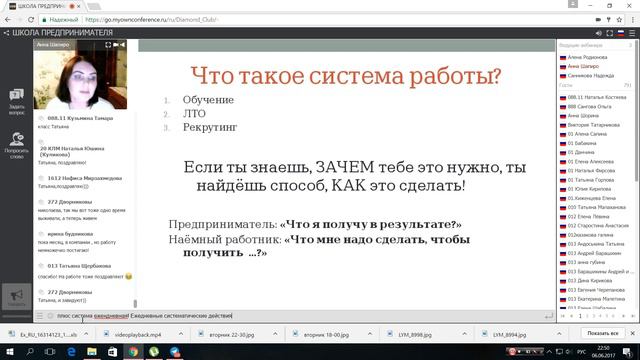Image resolution: width=640 pixels, height=360 pixels.
Task: Open File Explorer from the taskbar
Action: tap(92, 351)
